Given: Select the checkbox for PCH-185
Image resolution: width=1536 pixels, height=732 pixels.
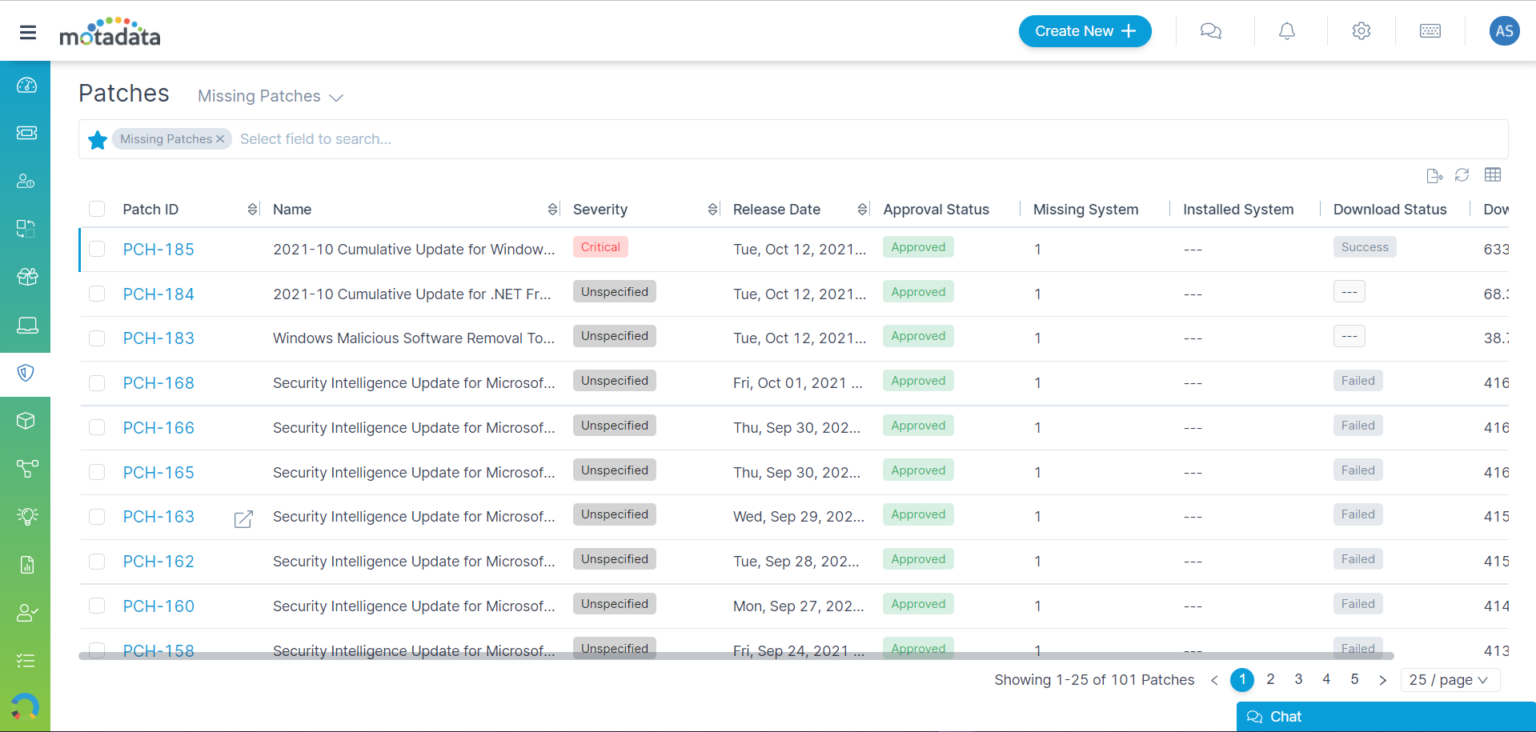Looking at the screenshot, I should (x=97, y=247).
